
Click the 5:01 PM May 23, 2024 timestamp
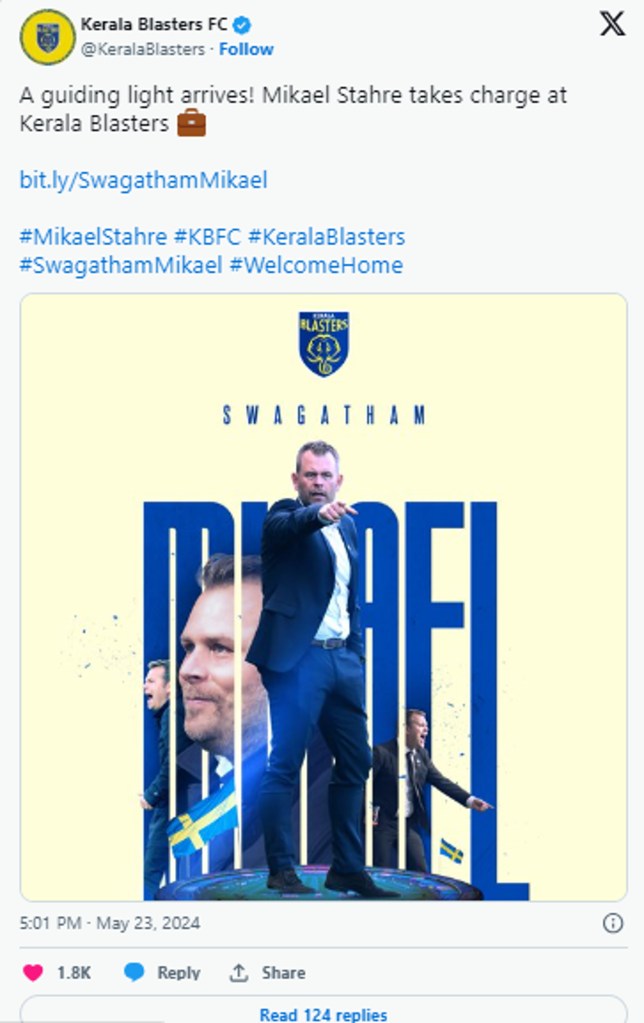[x=110, y=923]
